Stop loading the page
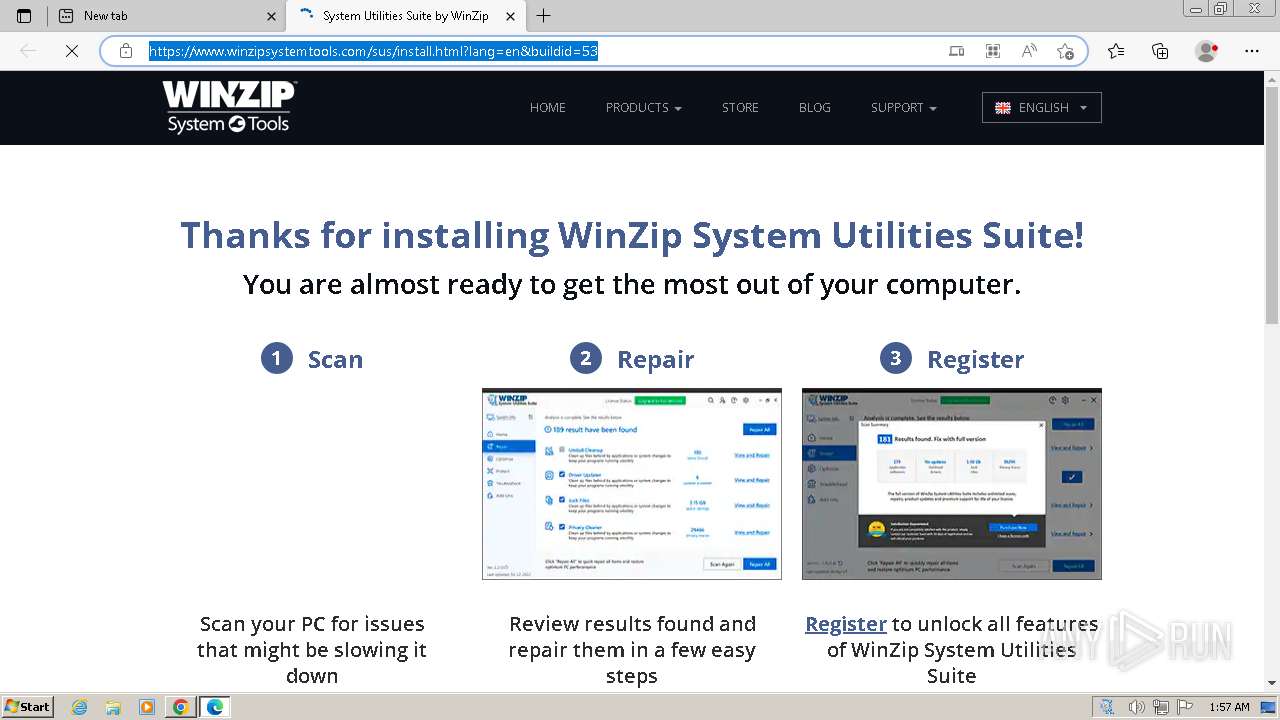1280x720 pixels. 71,51
